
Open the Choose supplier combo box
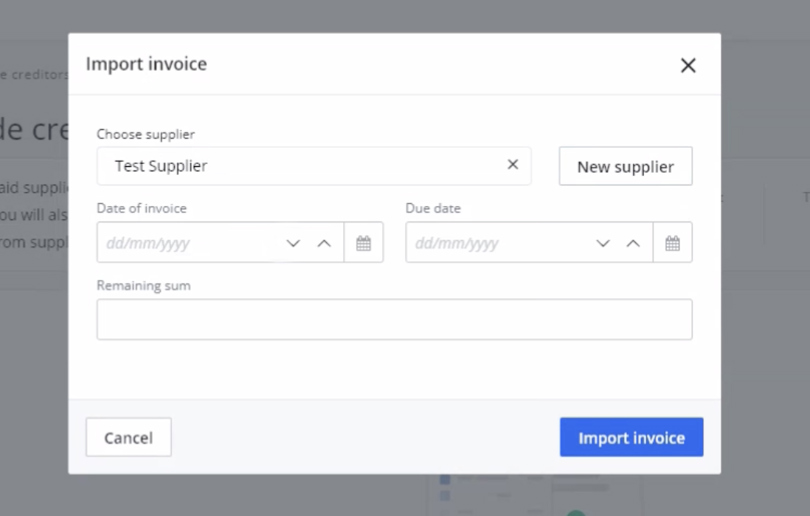point(300,166)
